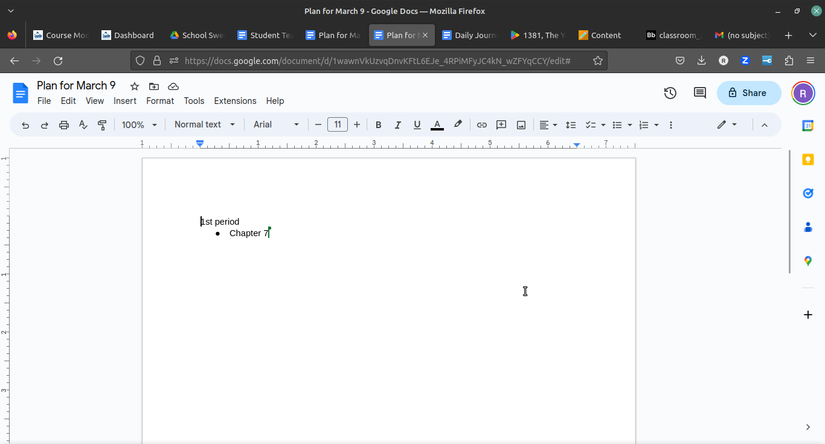
Task: Click the font size input field
Action: coord(337,125)
